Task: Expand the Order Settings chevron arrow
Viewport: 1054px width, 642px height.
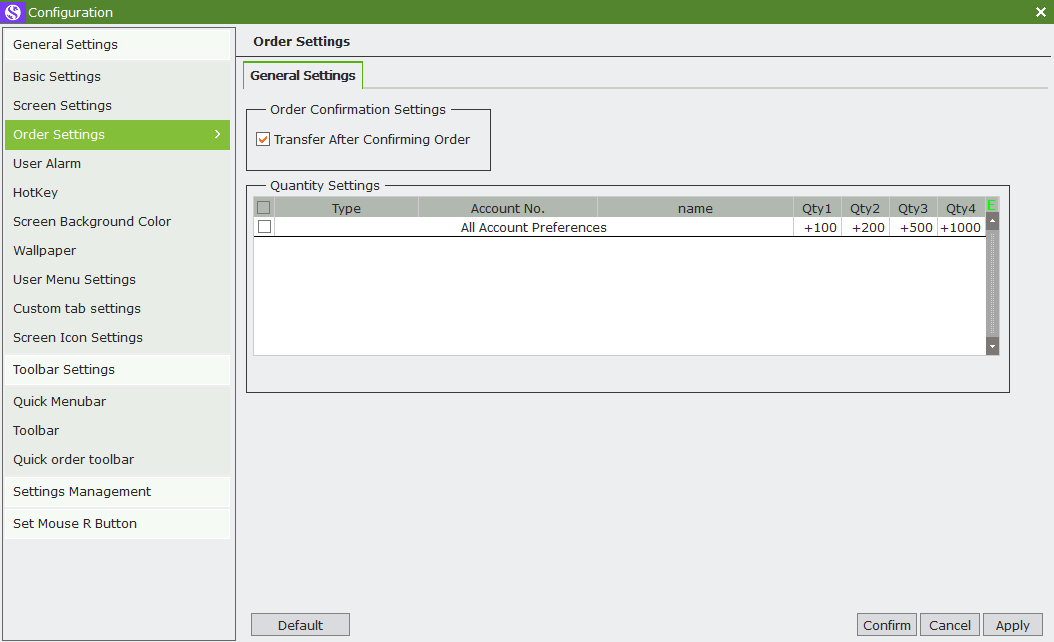Action: click(x=217, y=134)
